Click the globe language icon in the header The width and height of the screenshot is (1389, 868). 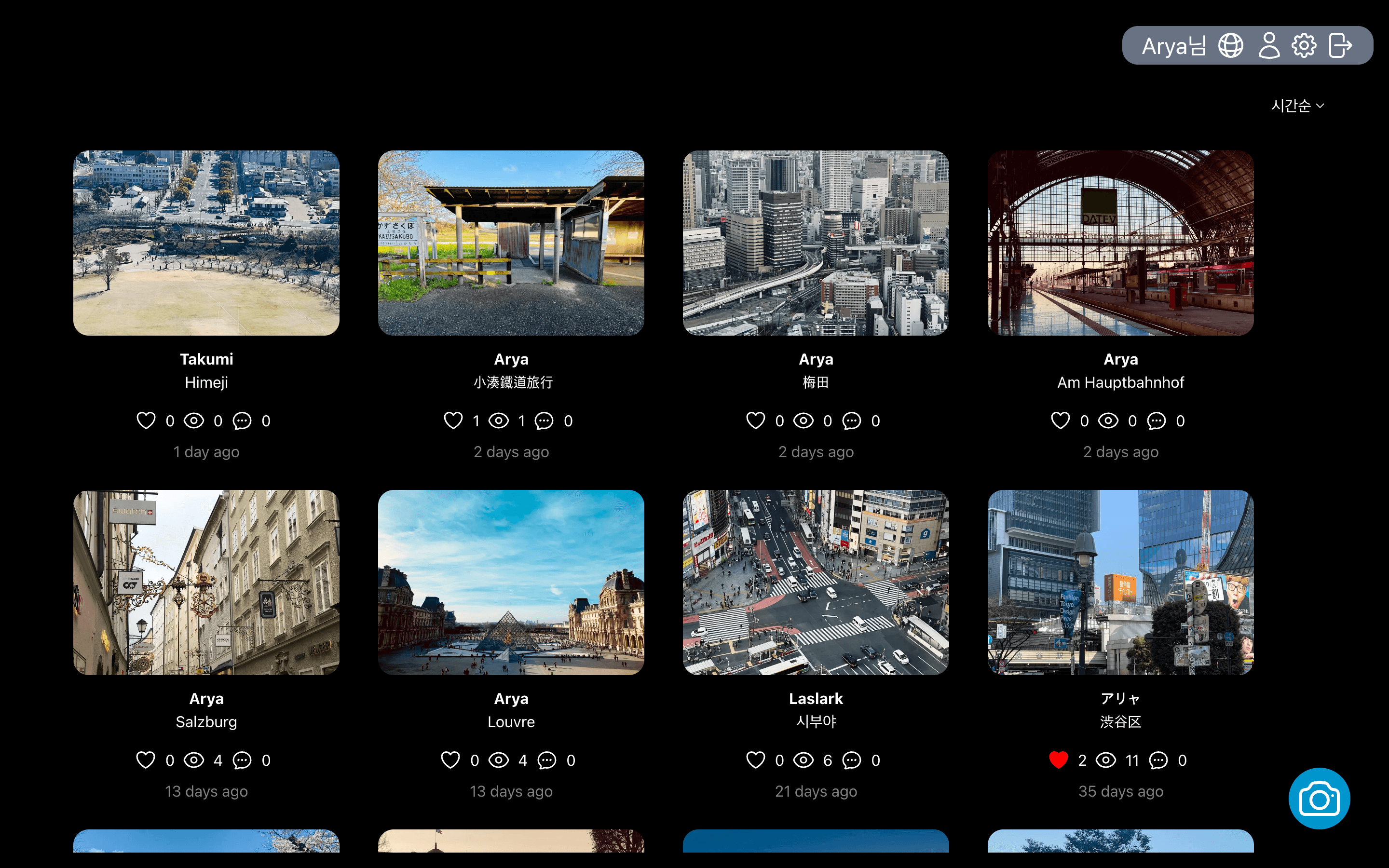1232,45
